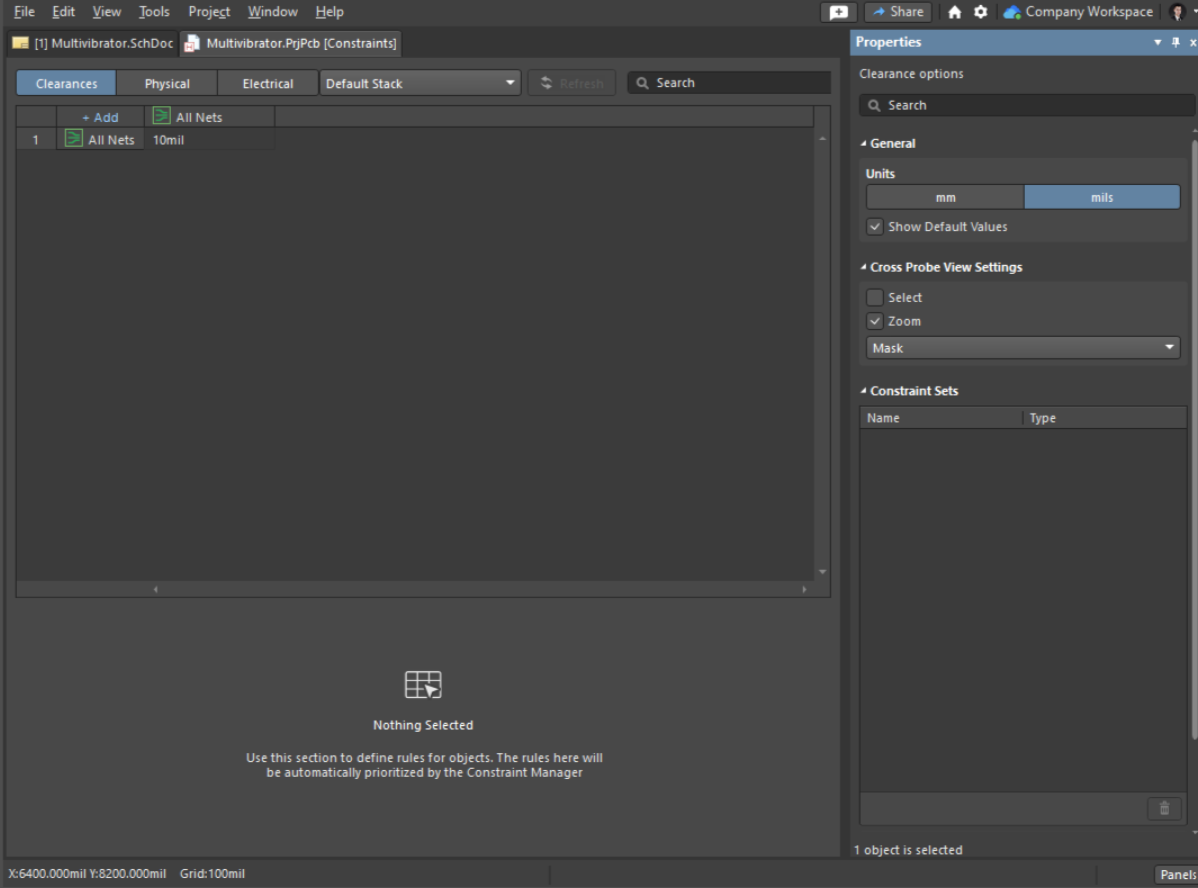Image resolution: width=1198 pixels, height=888 pixels.
Task: Collapse the Constraint Sets section
Action: pos(864,391)
